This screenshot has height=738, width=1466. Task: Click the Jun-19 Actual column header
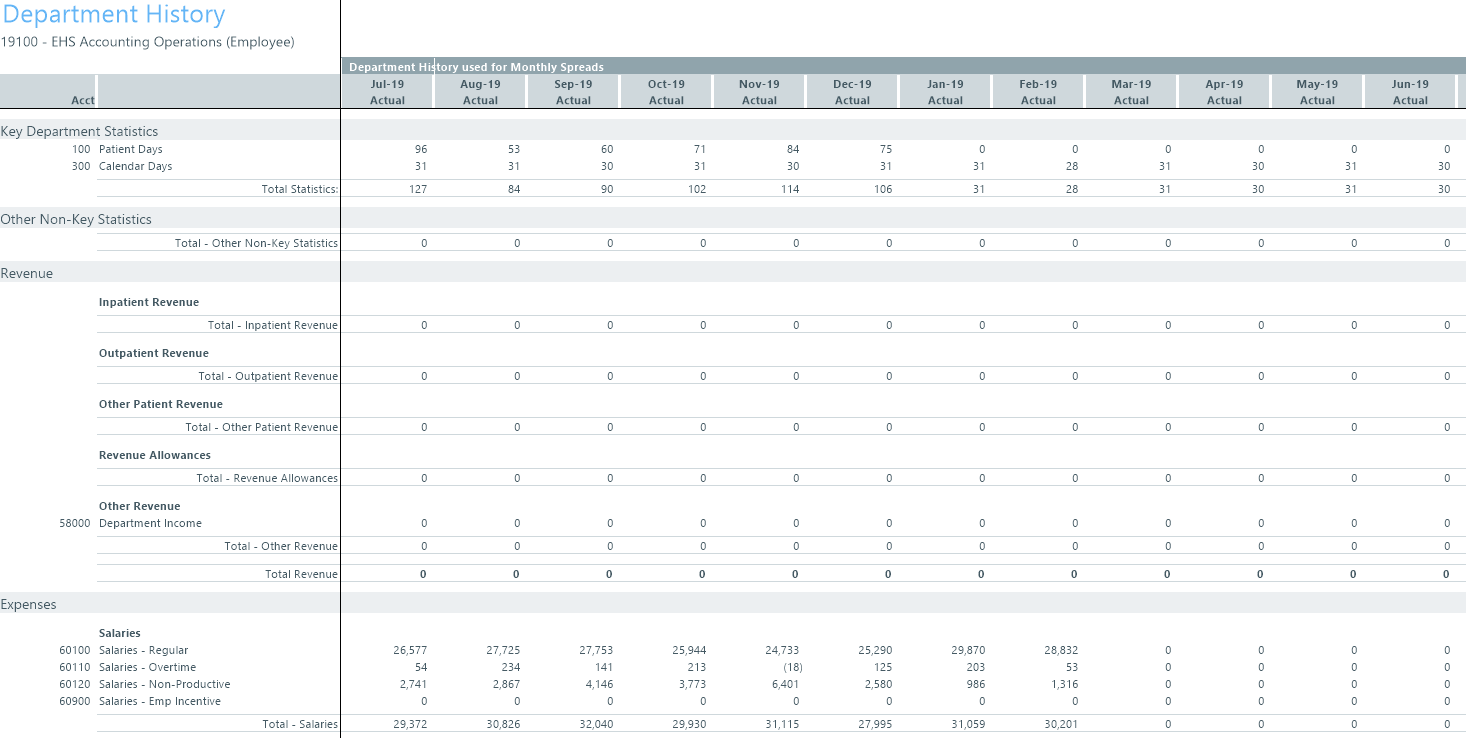point(1410,92)
